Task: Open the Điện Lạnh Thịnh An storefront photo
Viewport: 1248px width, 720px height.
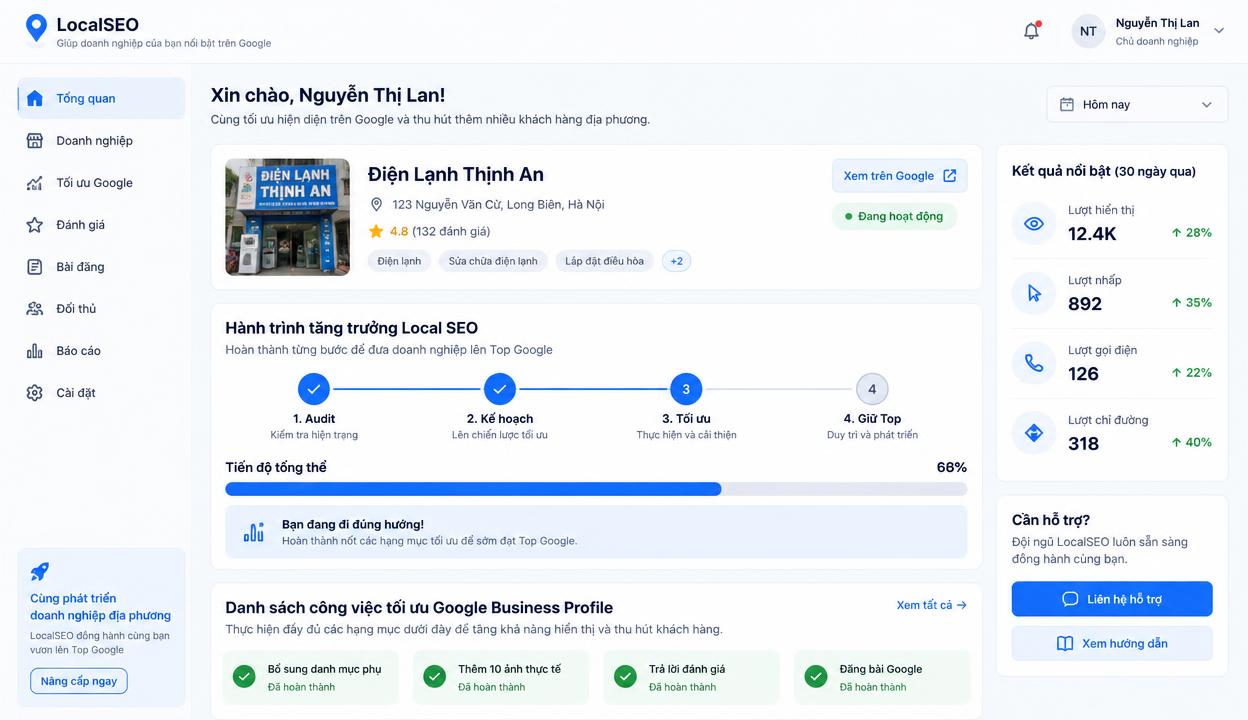Action: coord(288,217)
